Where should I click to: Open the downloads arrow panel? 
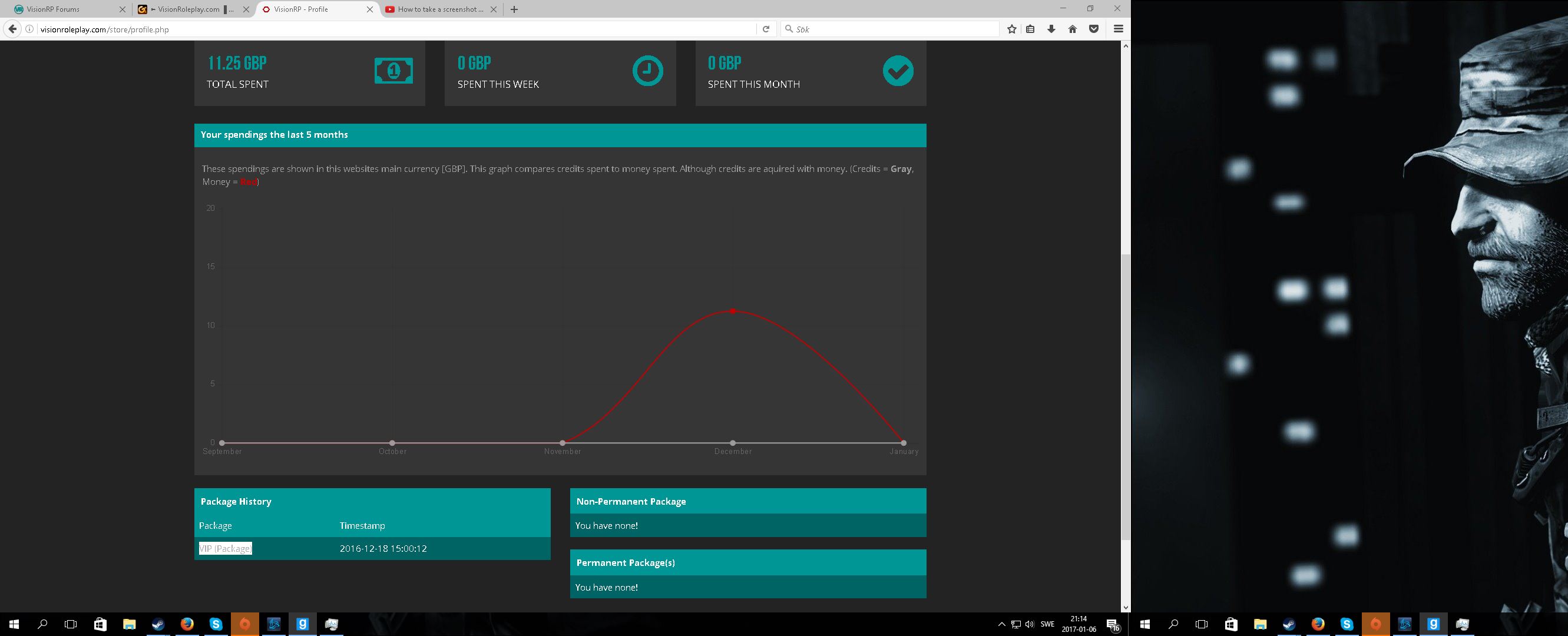point(1051,29)
